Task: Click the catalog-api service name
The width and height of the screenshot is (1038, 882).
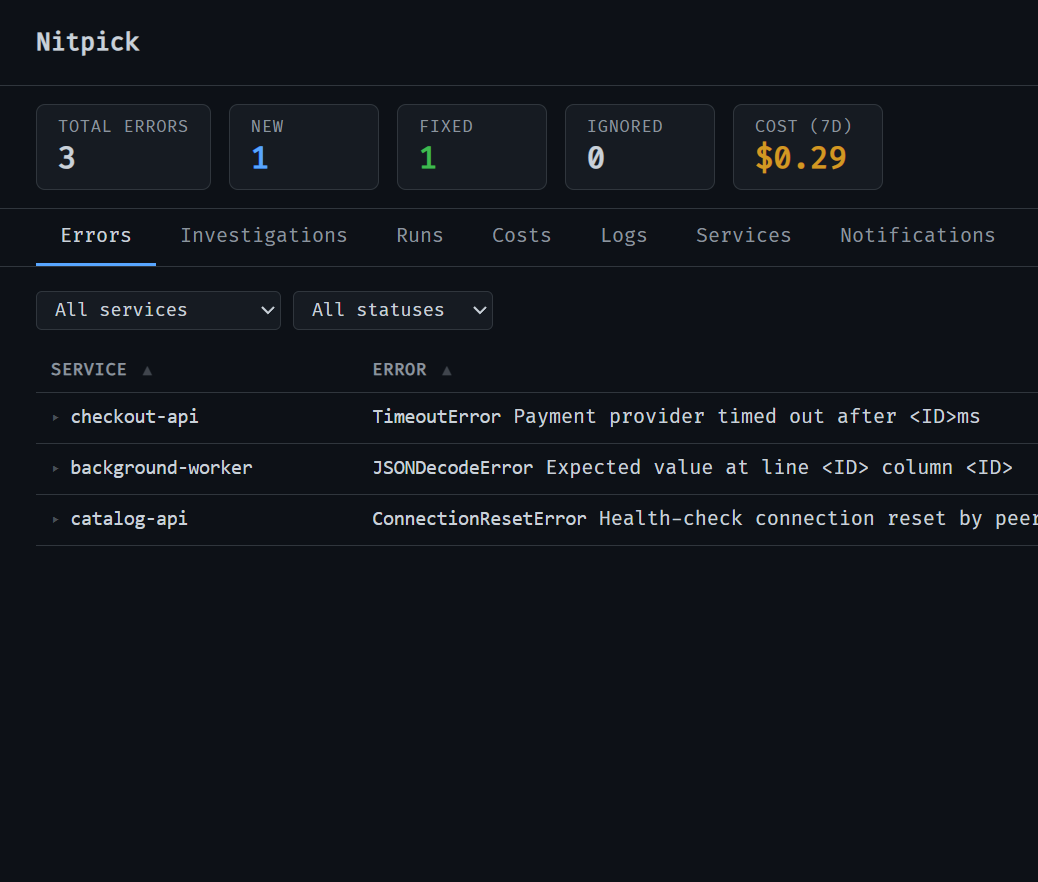Action: pos(129,519)
